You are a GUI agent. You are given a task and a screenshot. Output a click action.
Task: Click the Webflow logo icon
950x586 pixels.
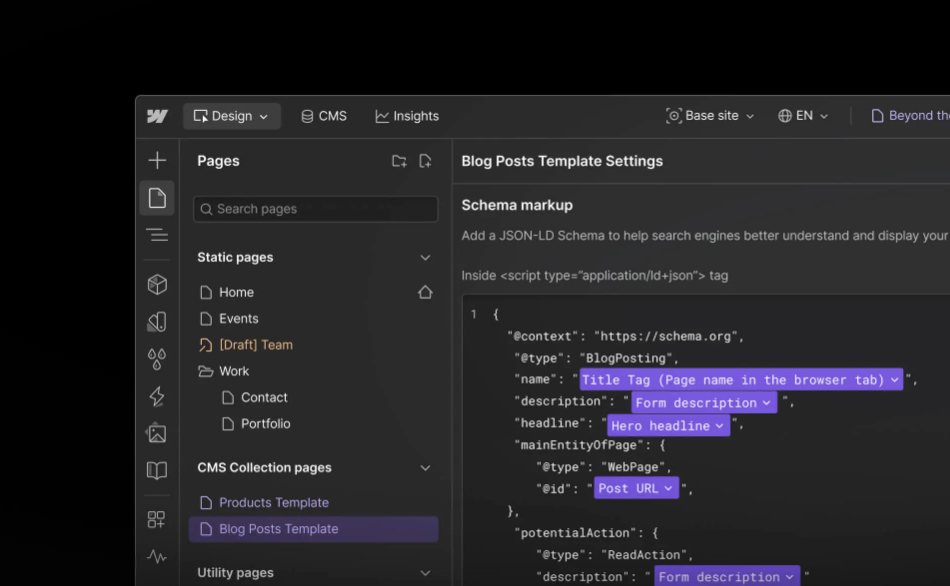click(157, 116)
